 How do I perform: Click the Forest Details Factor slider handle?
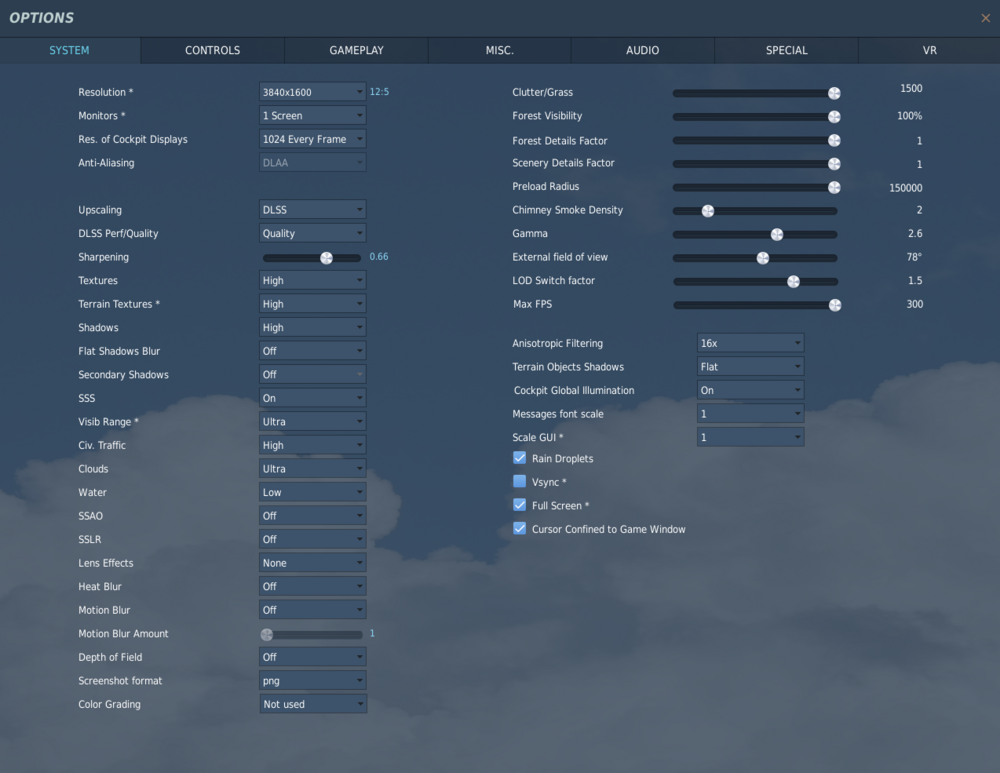tap(834, 140)
